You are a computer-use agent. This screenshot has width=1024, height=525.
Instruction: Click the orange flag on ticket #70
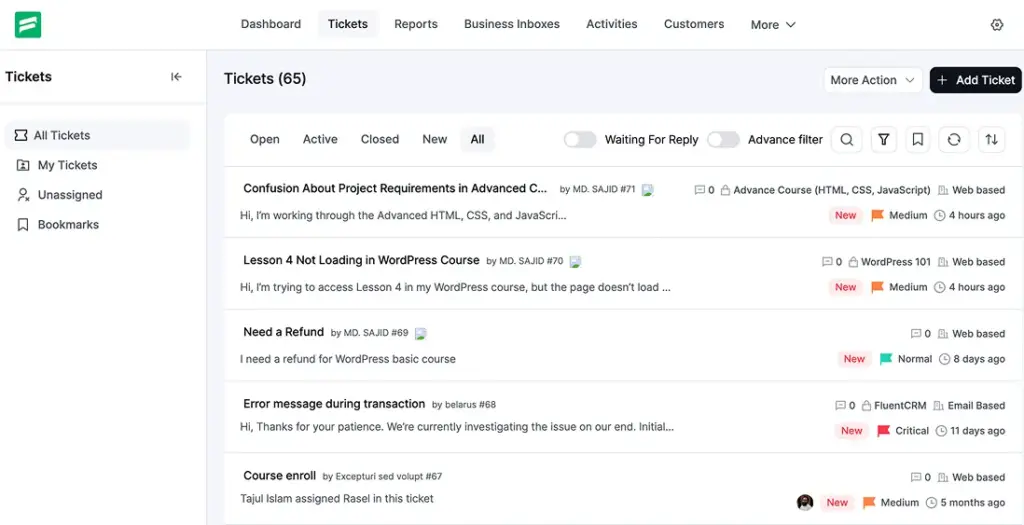(x=877, y=287)
